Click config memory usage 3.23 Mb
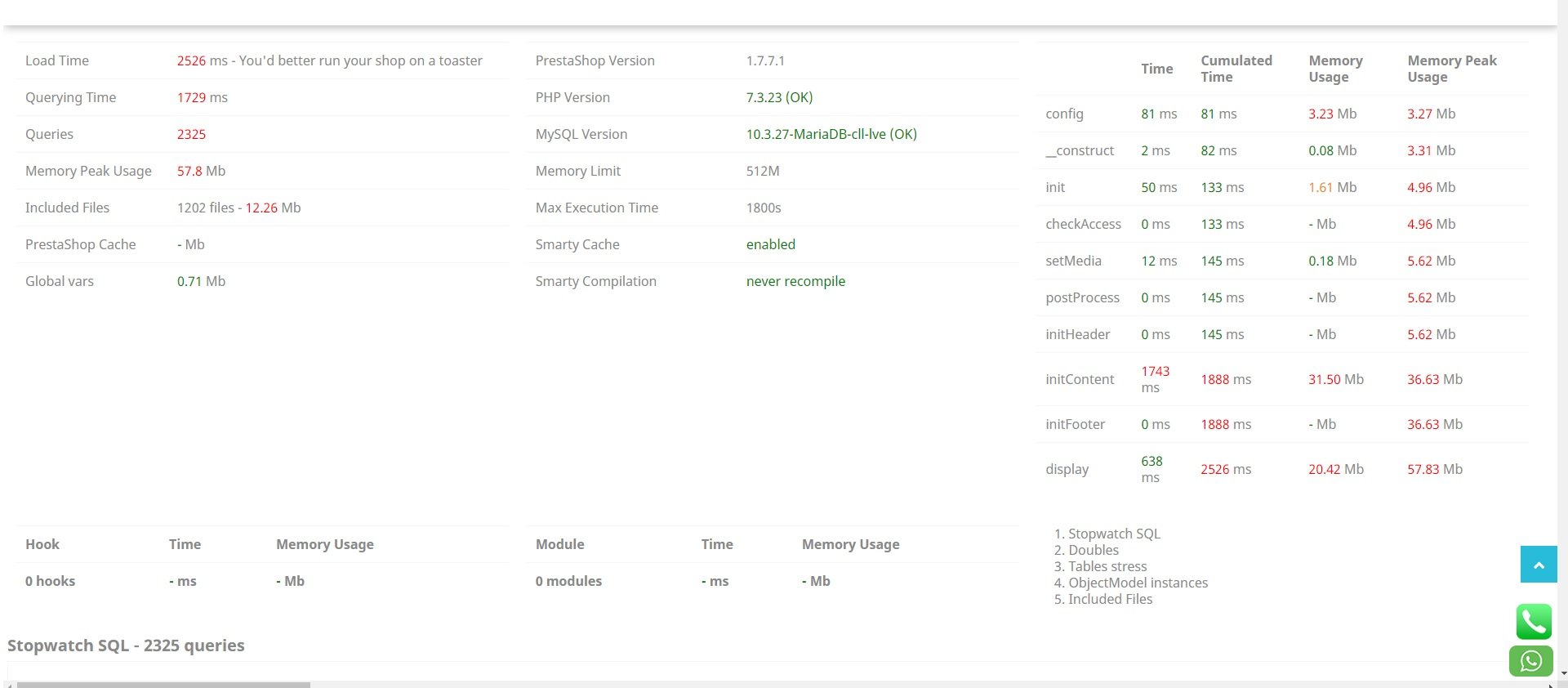Image resolution: width=1568 pixels, height=688 pixels. (1333, 114)
